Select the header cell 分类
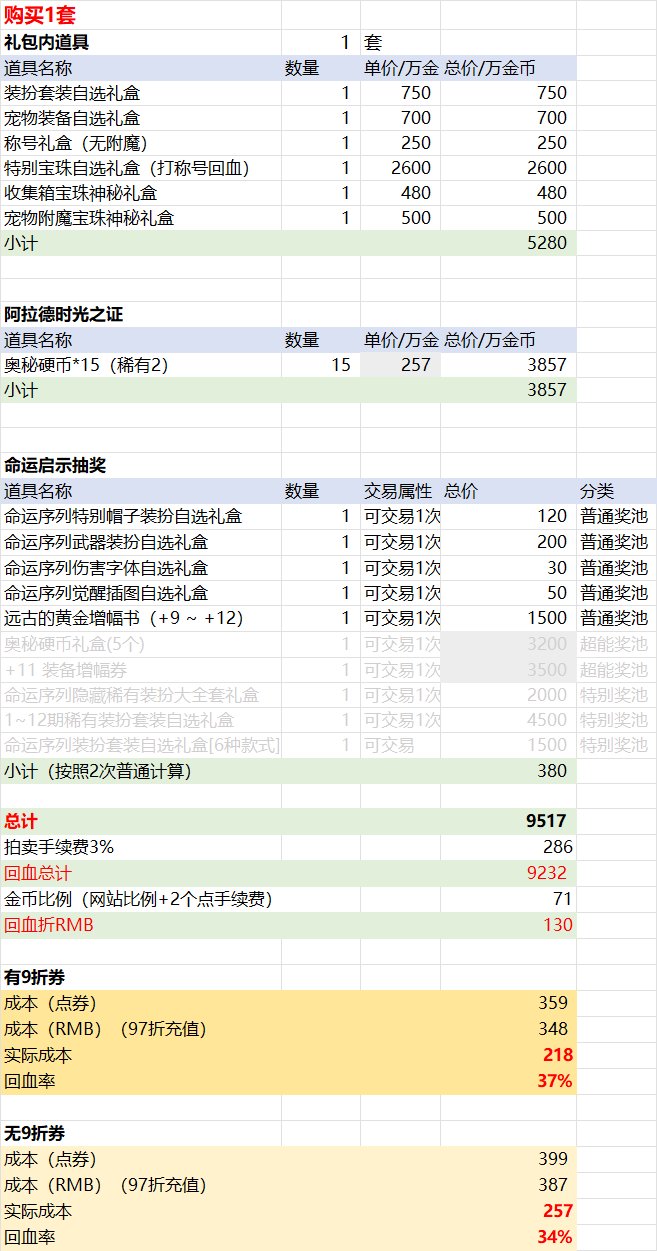 click(x=597, y=491)
